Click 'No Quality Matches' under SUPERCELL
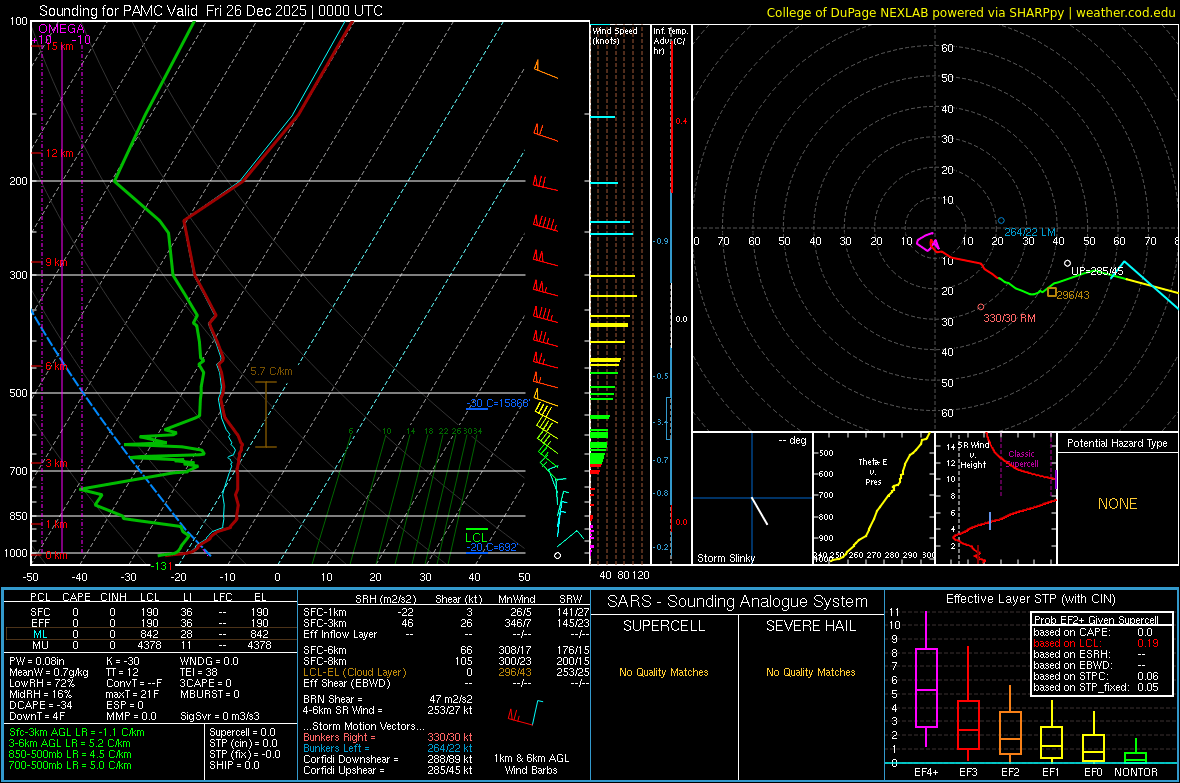 coord(664,672)
